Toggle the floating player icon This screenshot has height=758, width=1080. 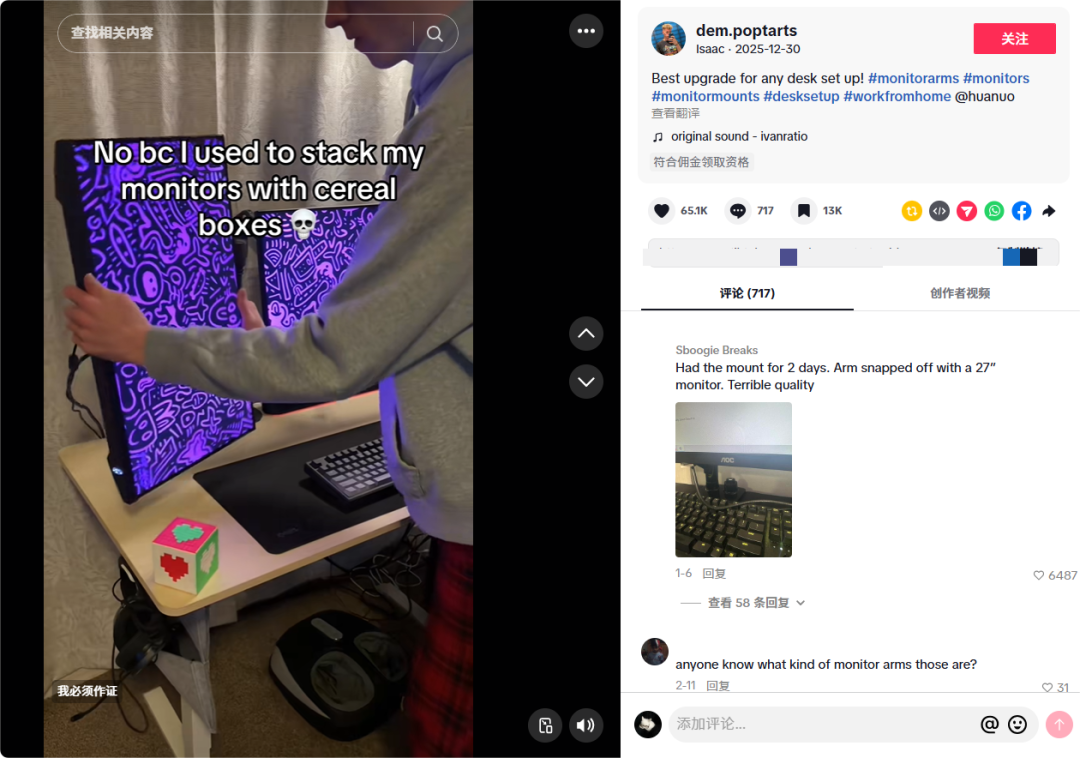click(x=546, y=725)
